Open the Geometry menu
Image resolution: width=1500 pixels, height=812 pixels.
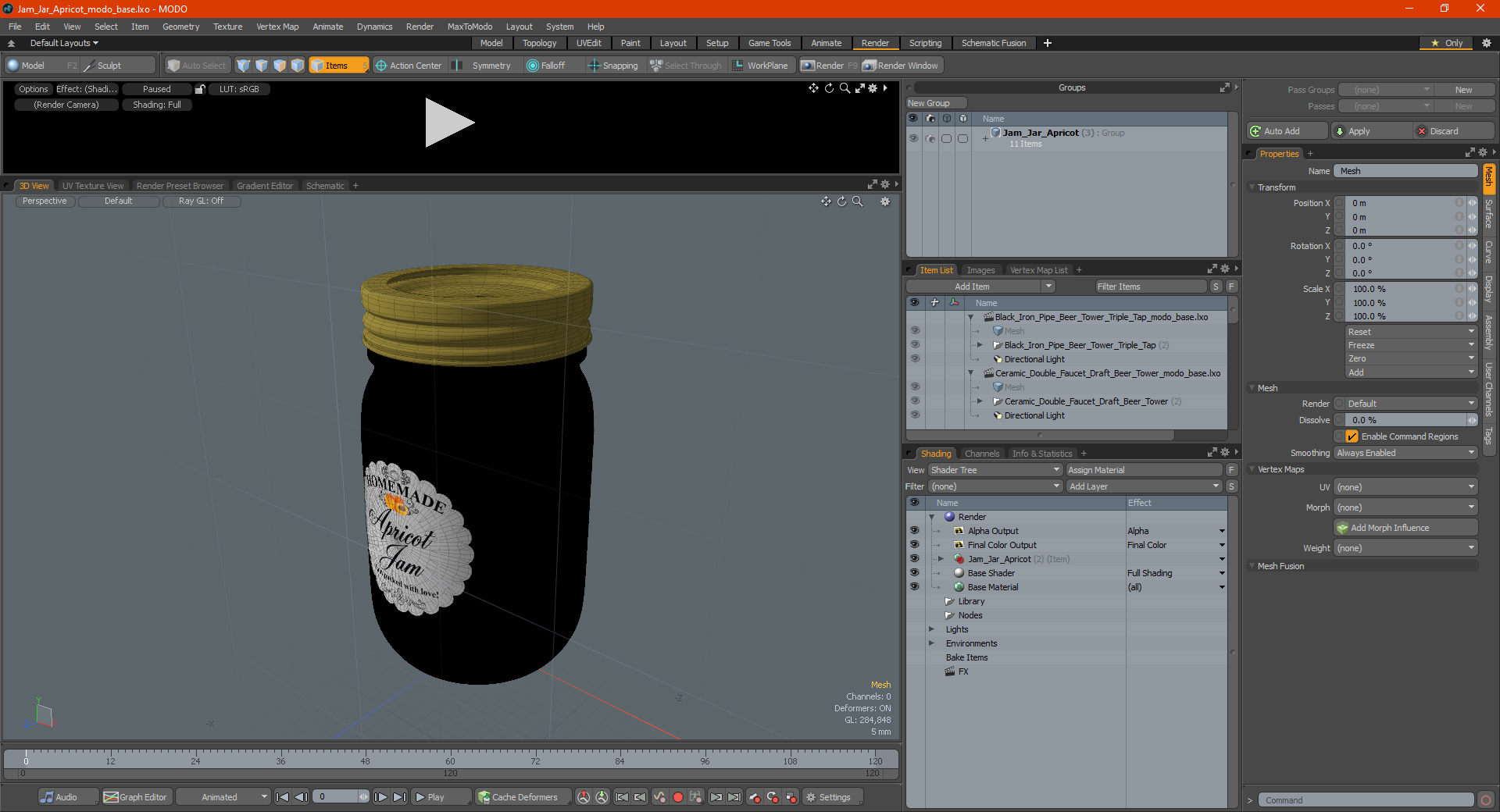click(180, 27)
